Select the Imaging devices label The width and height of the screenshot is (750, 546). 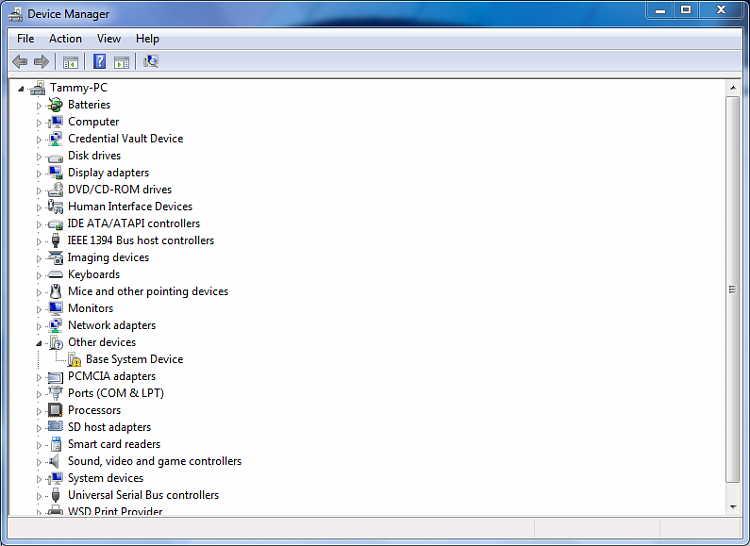tap(108, 258)
